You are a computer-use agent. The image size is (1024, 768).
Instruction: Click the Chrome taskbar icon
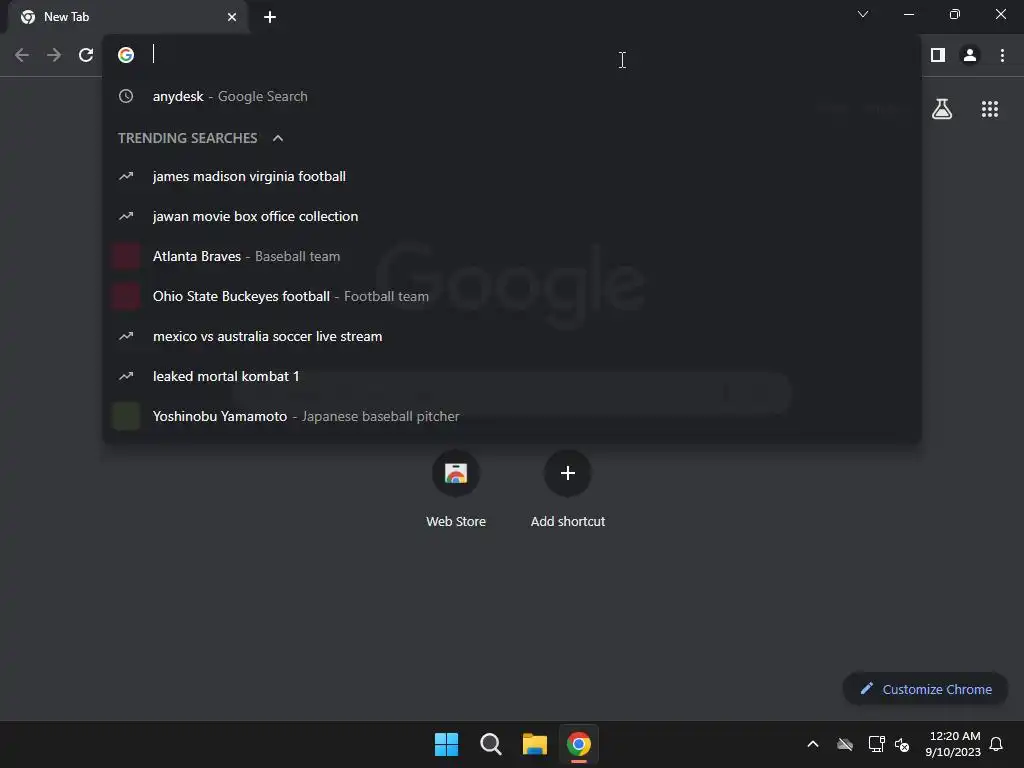point(579,744)
